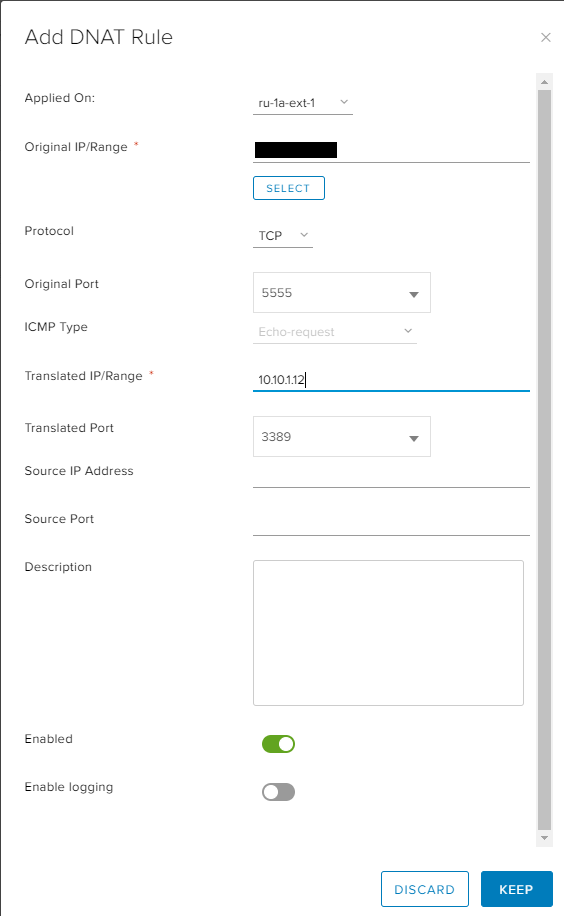Turn on the Enable logging toggle
Viewport: 564px width, 916px height.
[278, 792]
